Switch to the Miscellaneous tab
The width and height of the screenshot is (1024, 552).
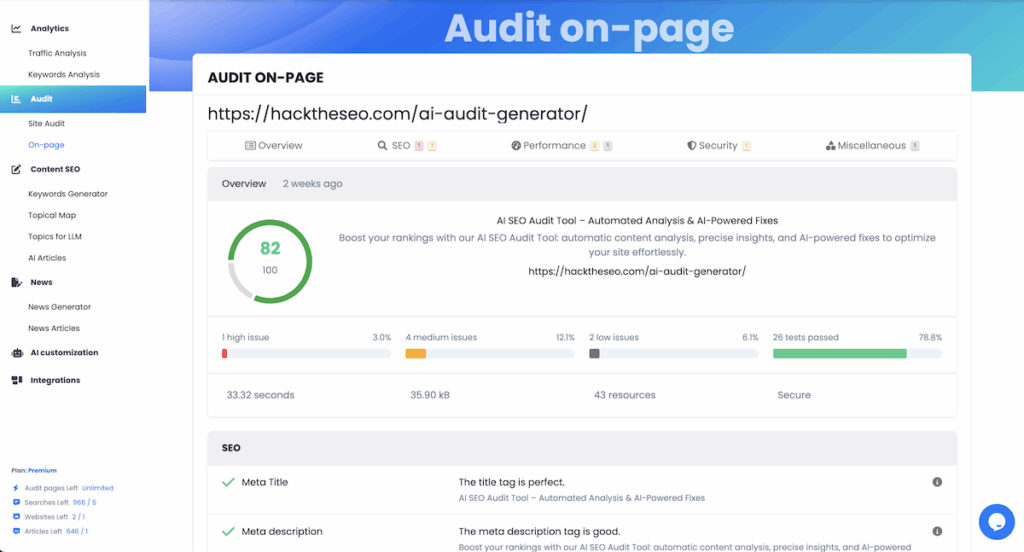coord(872,146)
